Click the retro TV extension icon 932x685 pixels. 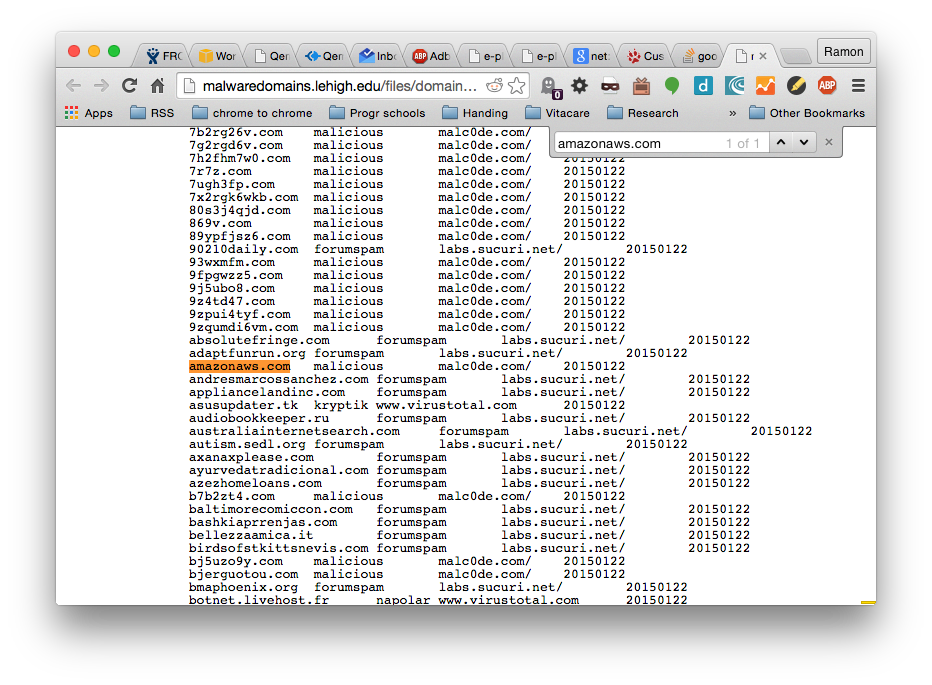[641, 86]
